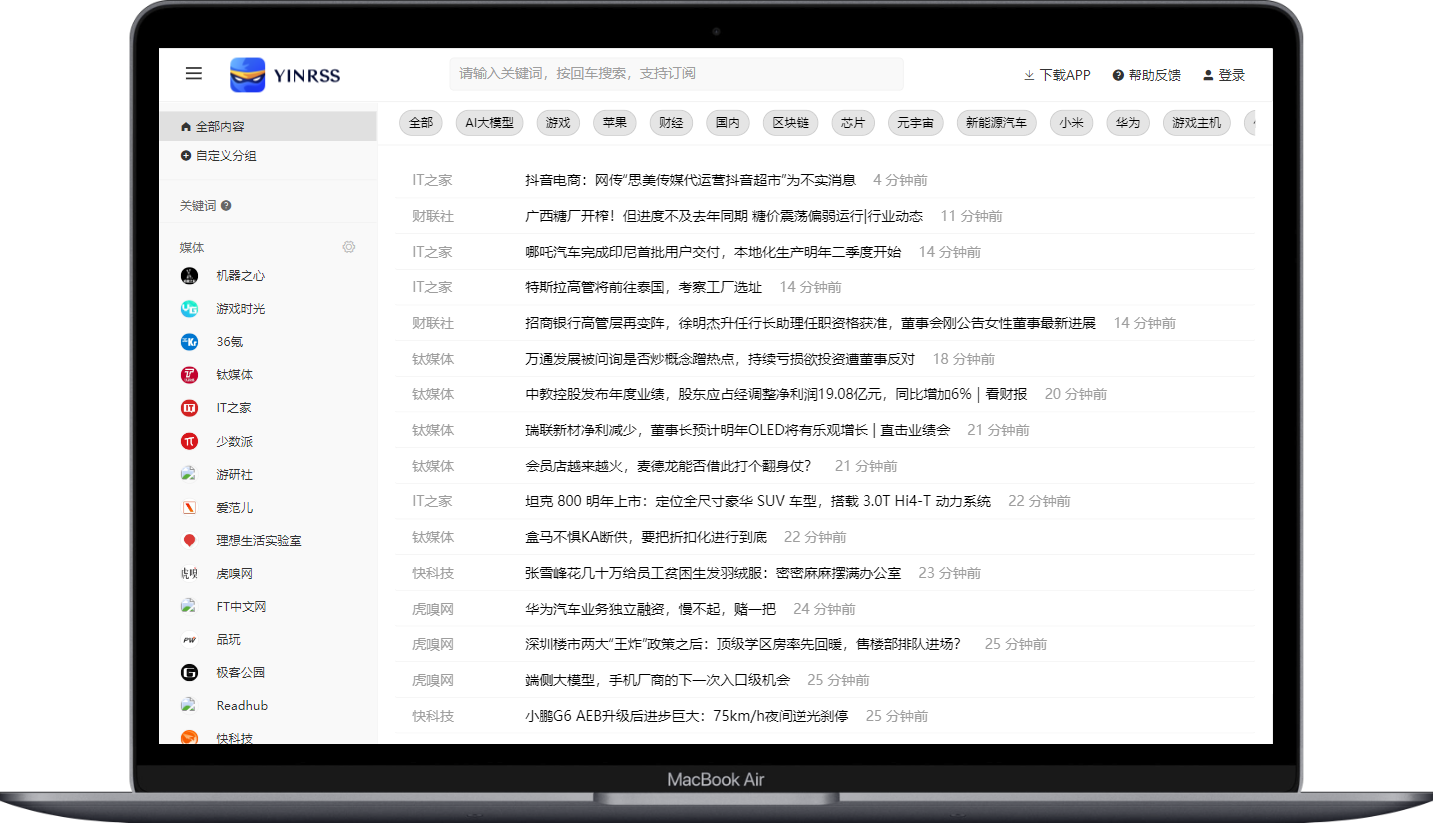This screenshot has height=823, width=1433.
Task: Open the 深圳楼市 news headline
Action: (x=743, y=644)
